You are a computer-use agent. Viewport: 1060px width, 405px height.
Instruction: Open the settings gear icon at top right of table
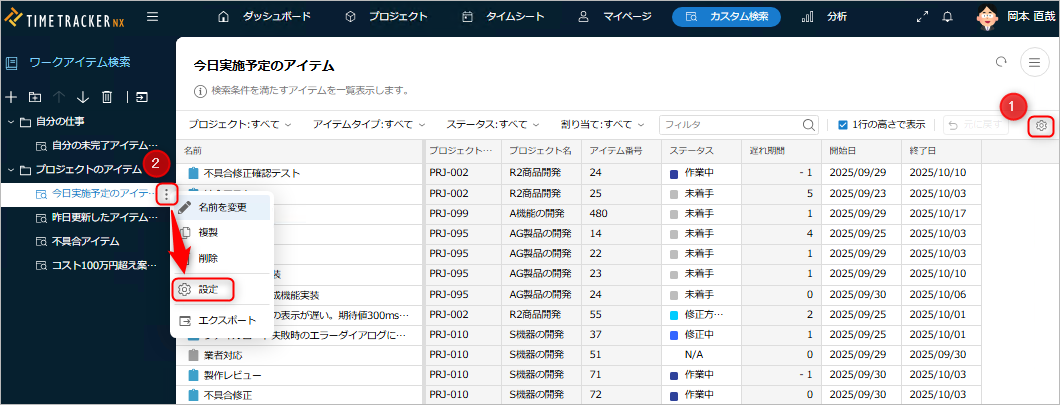(1041, 125)
